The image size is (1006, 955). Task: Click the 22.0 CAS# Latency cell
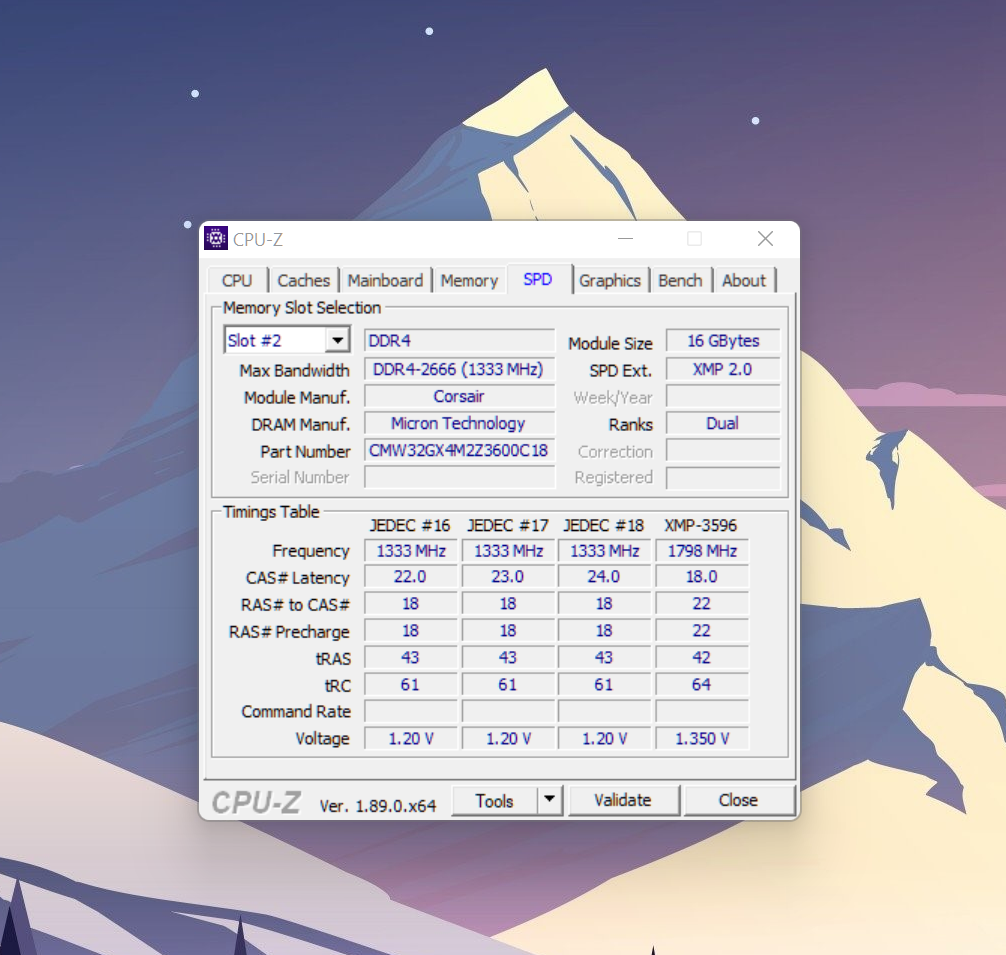(411, 577)
